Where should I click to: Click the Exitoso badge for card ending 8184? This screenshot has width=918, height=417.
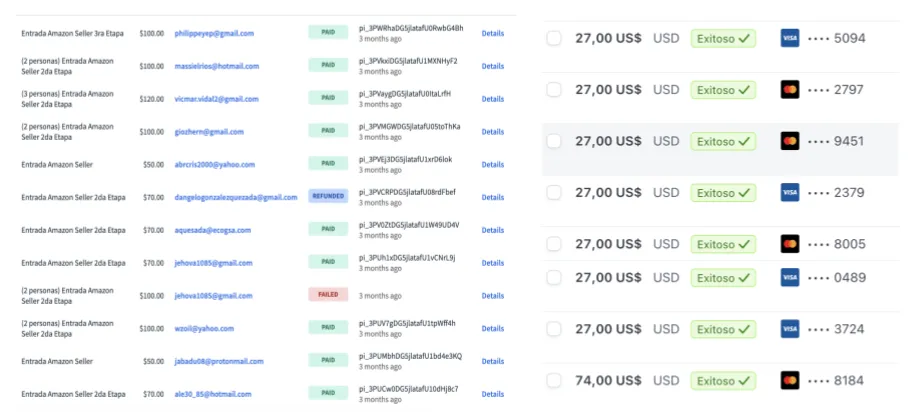(x=723, y=380)
